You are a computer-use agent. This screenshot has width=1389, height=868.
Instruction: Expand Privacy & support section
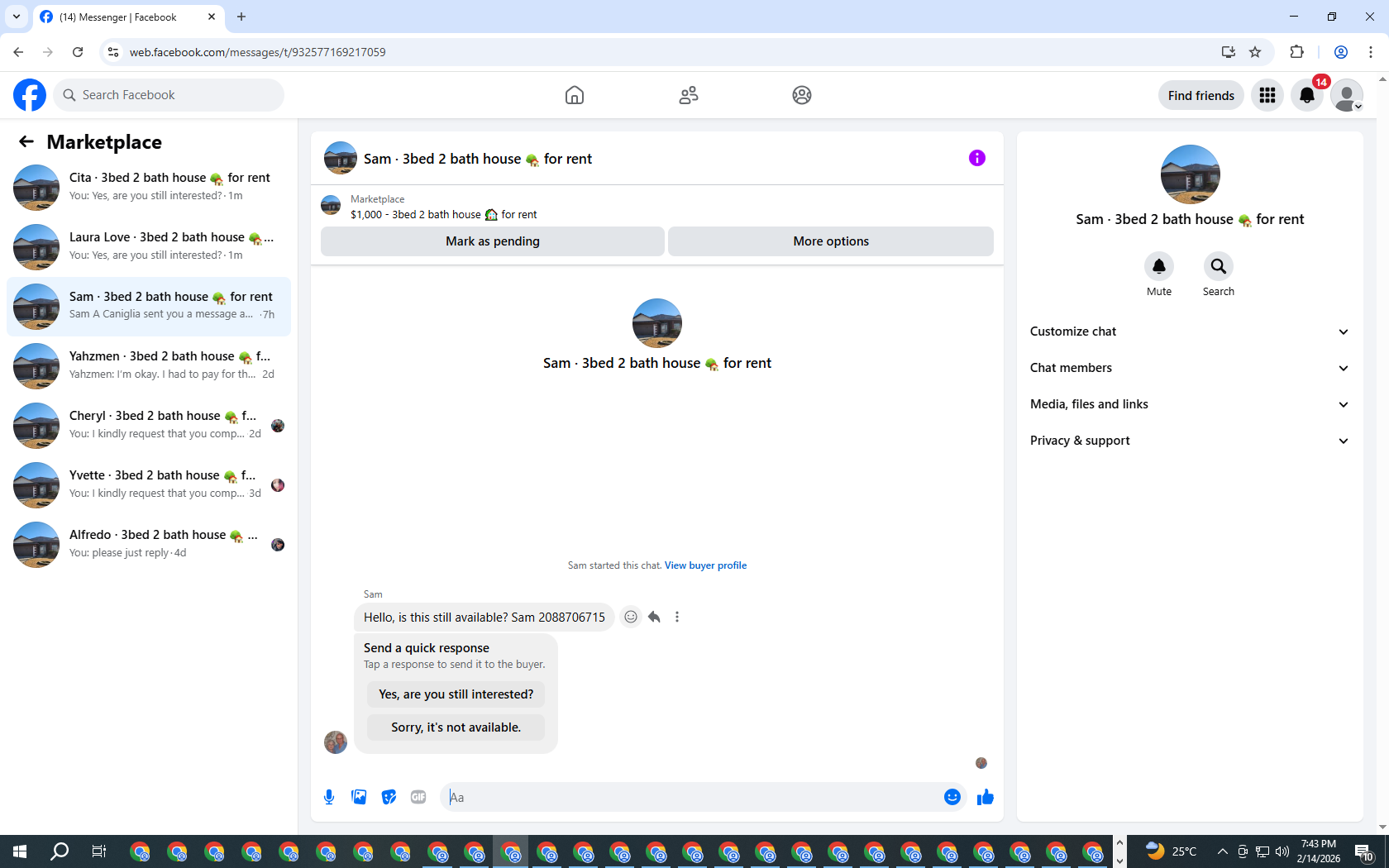click(x=1190, y=441)
